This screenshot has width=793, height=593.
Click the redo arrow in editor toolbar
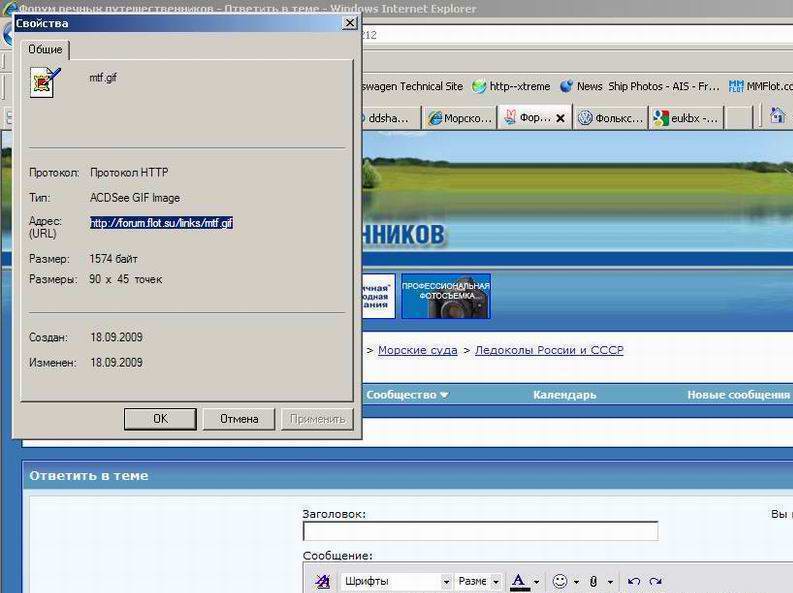(x=656, y=581)
